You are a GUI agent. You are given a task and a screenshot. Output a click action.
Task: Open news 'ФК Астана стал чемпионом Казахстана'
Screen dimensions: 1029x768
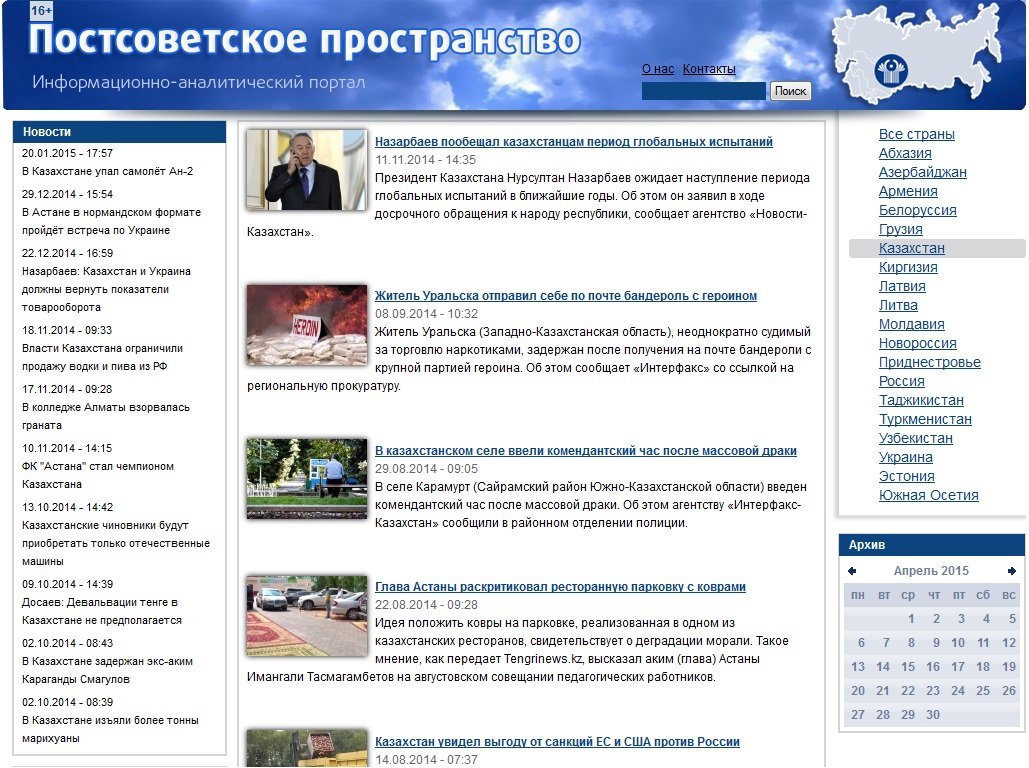click(98, 476)
